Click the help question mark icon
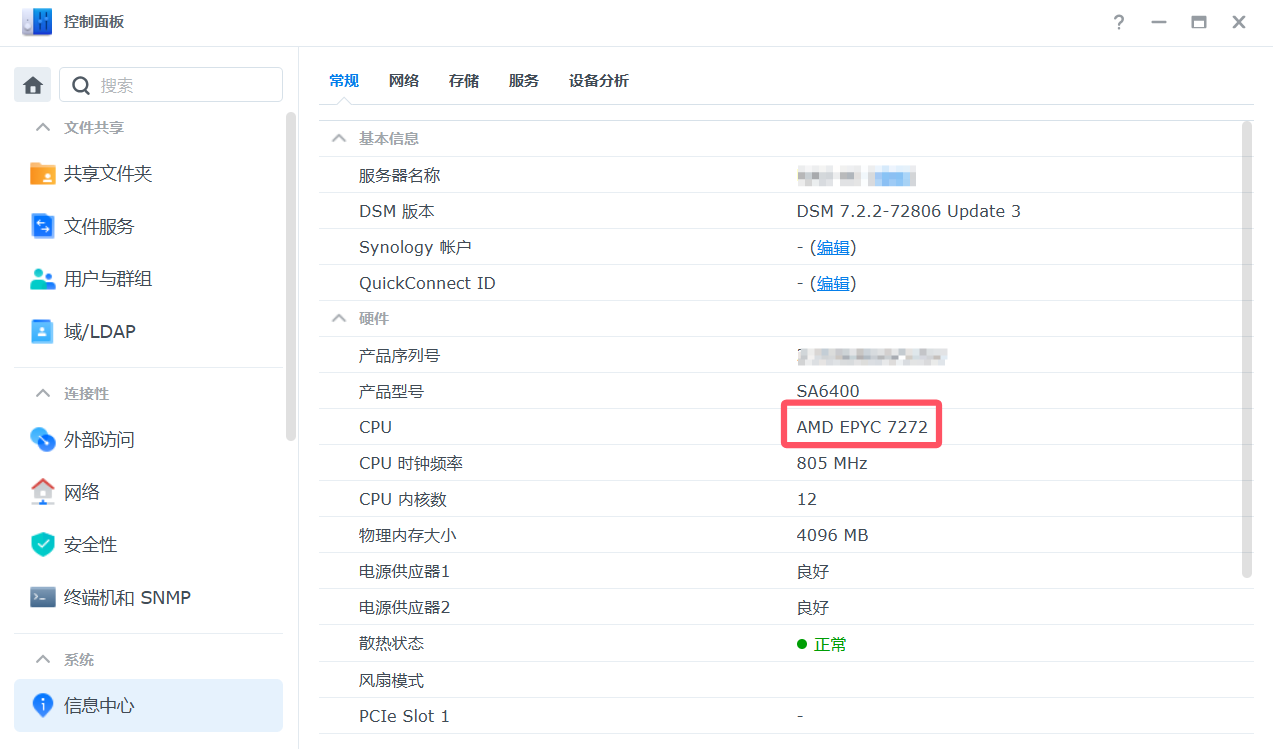The image size is (1273, 749). pos(1119,22)
